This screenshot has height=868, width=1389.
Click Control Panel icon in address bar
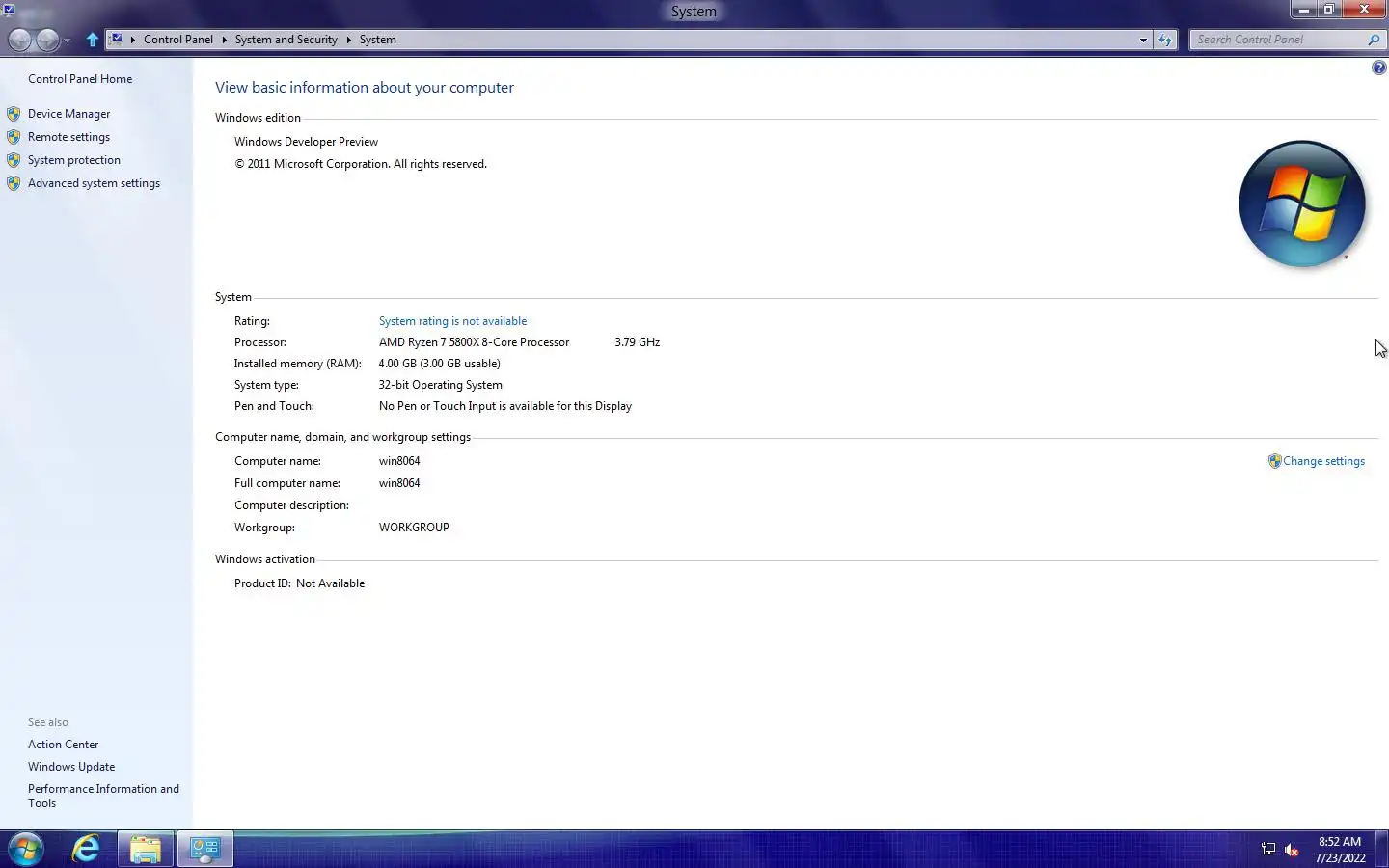click(x=117, y=40)
